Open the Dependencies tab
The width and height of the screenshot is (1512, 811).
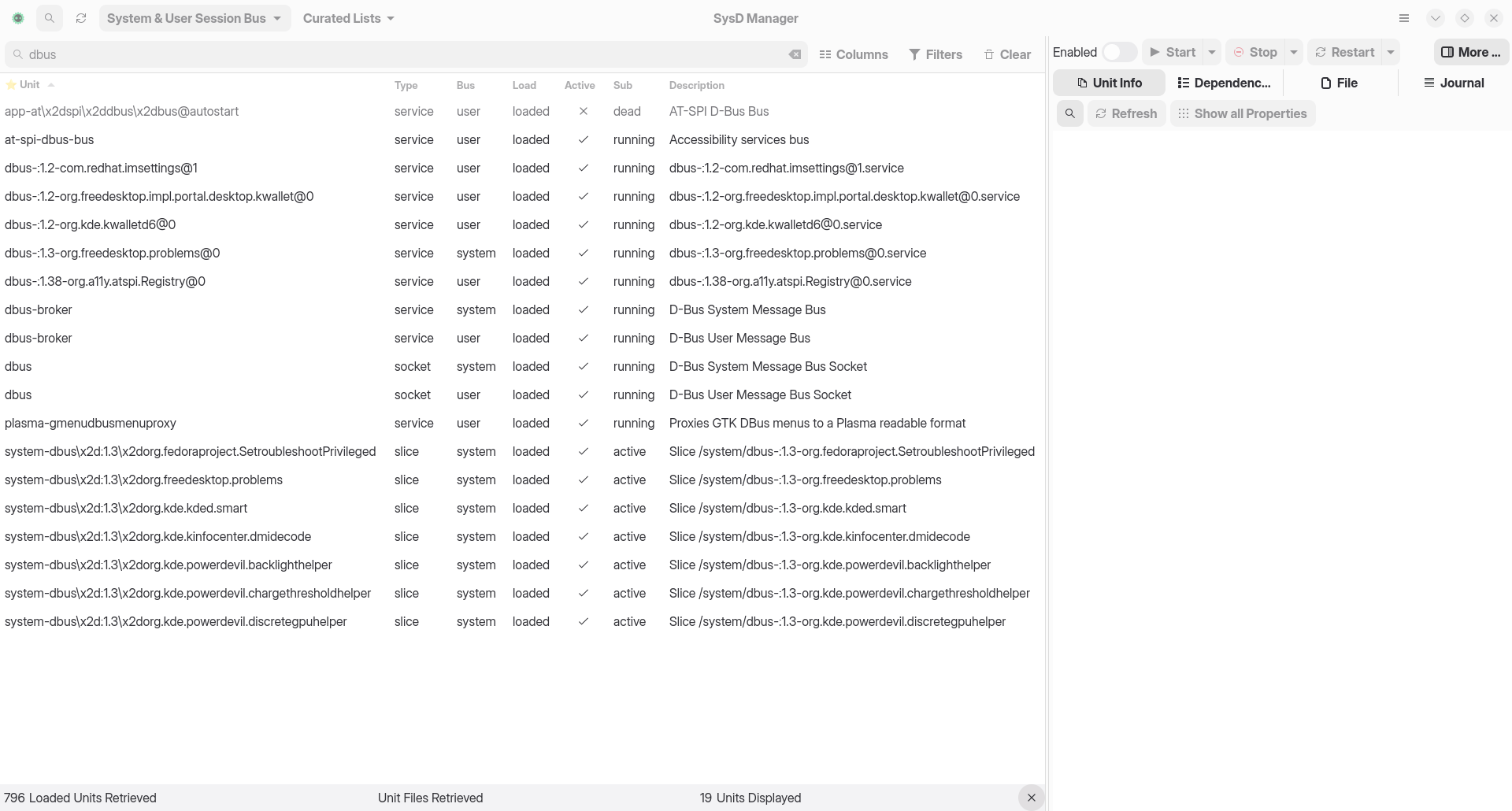[x=1223, y=83]
